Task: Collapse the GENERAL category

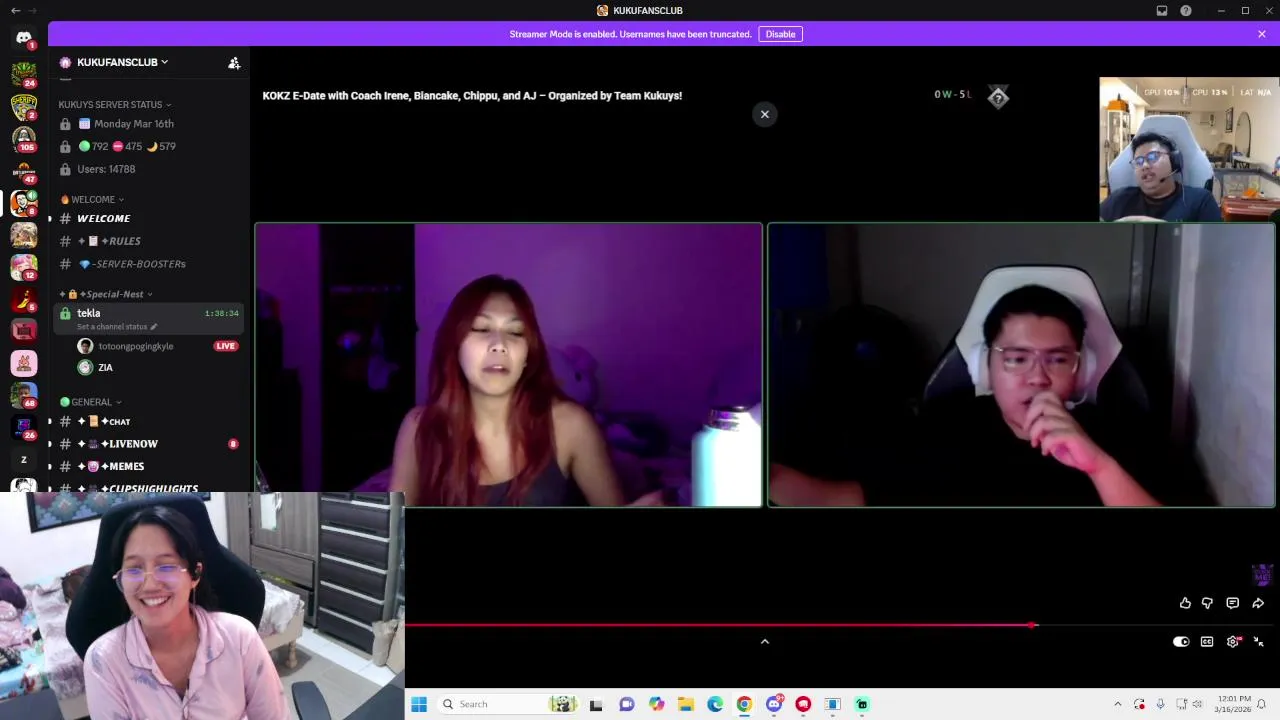Action: pyautogui.click(x=91, y=402)
